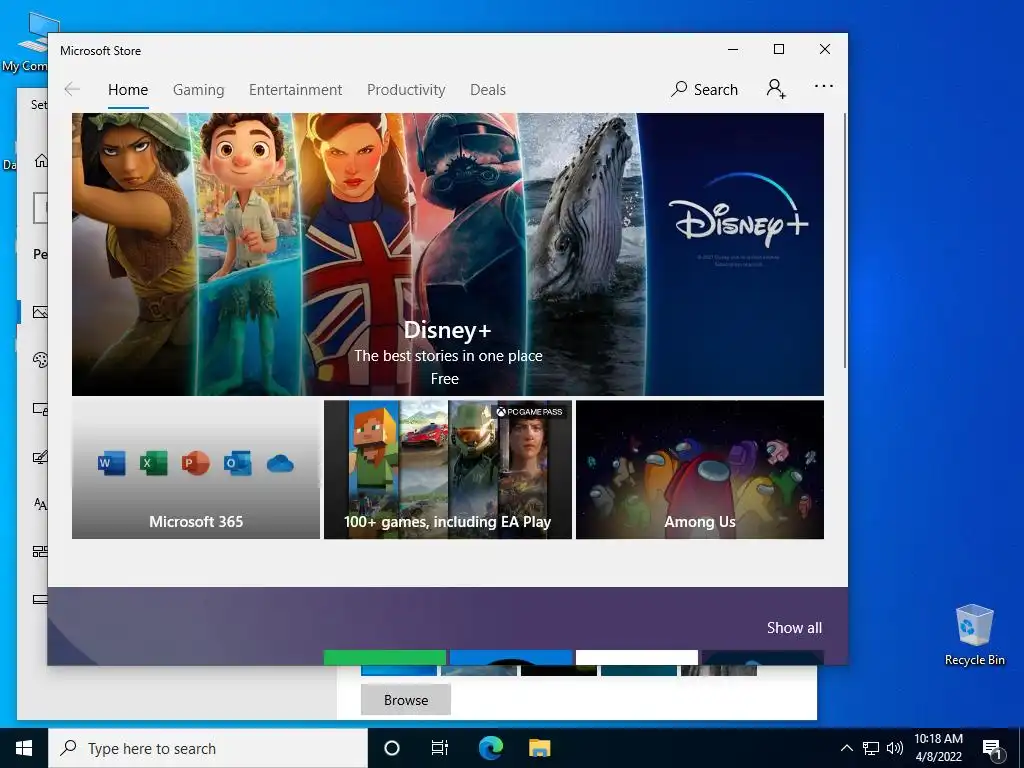Open the Entertainment tab

(x=295, y=90)
